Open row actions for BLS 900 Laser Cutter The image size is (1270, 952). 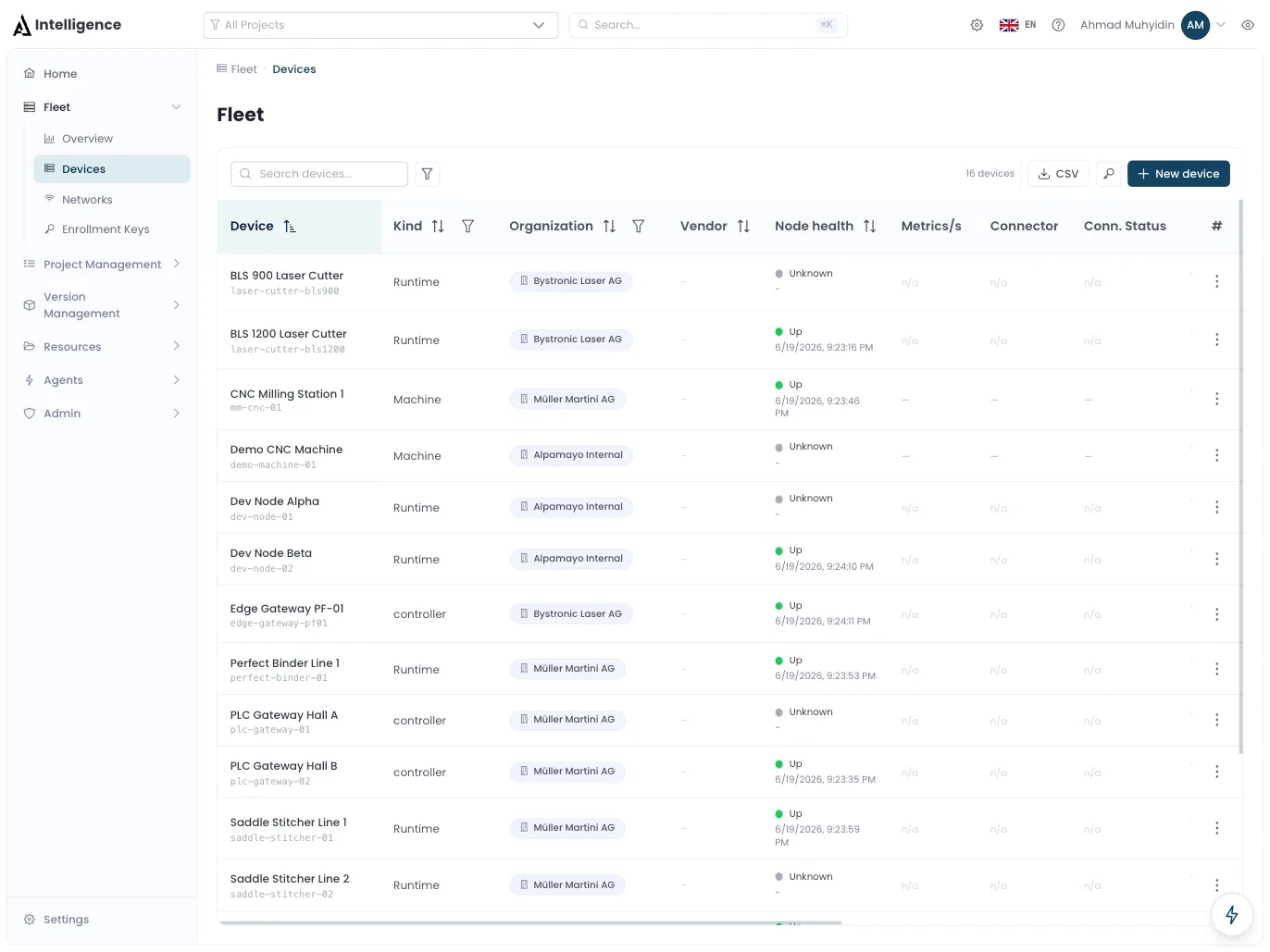[1216, 281]
